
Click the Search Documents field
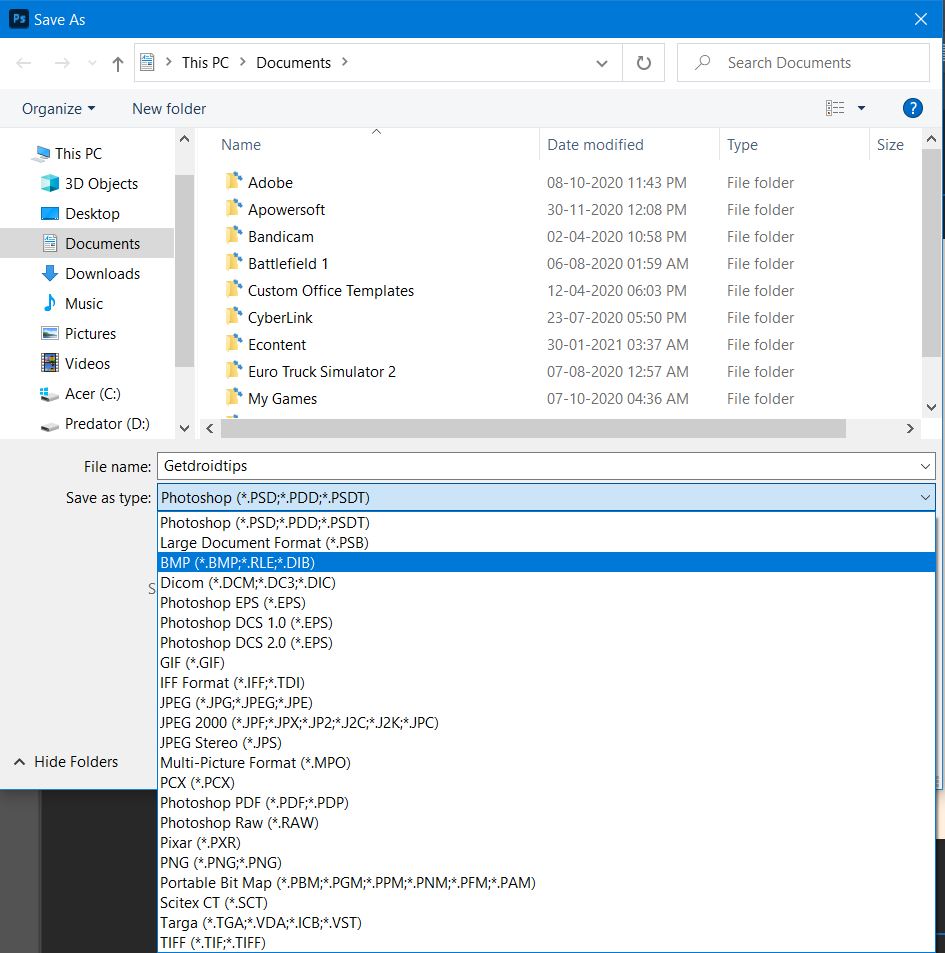pos(803,63)
